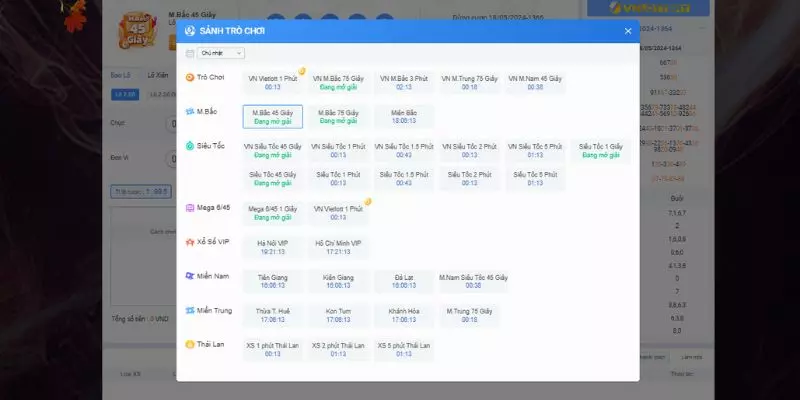Open the Chủ nhật day dropdown

[221, 53]
